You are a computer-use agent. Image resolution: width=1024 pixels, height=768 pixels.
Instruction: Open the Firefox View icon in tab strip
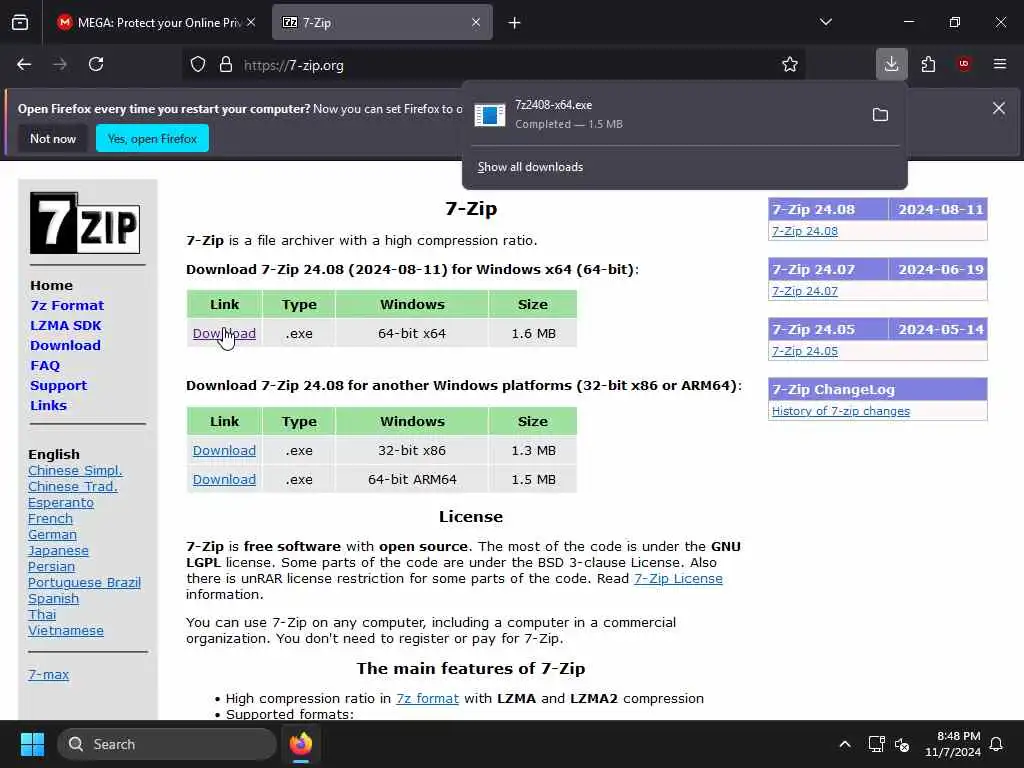[20, 23]
